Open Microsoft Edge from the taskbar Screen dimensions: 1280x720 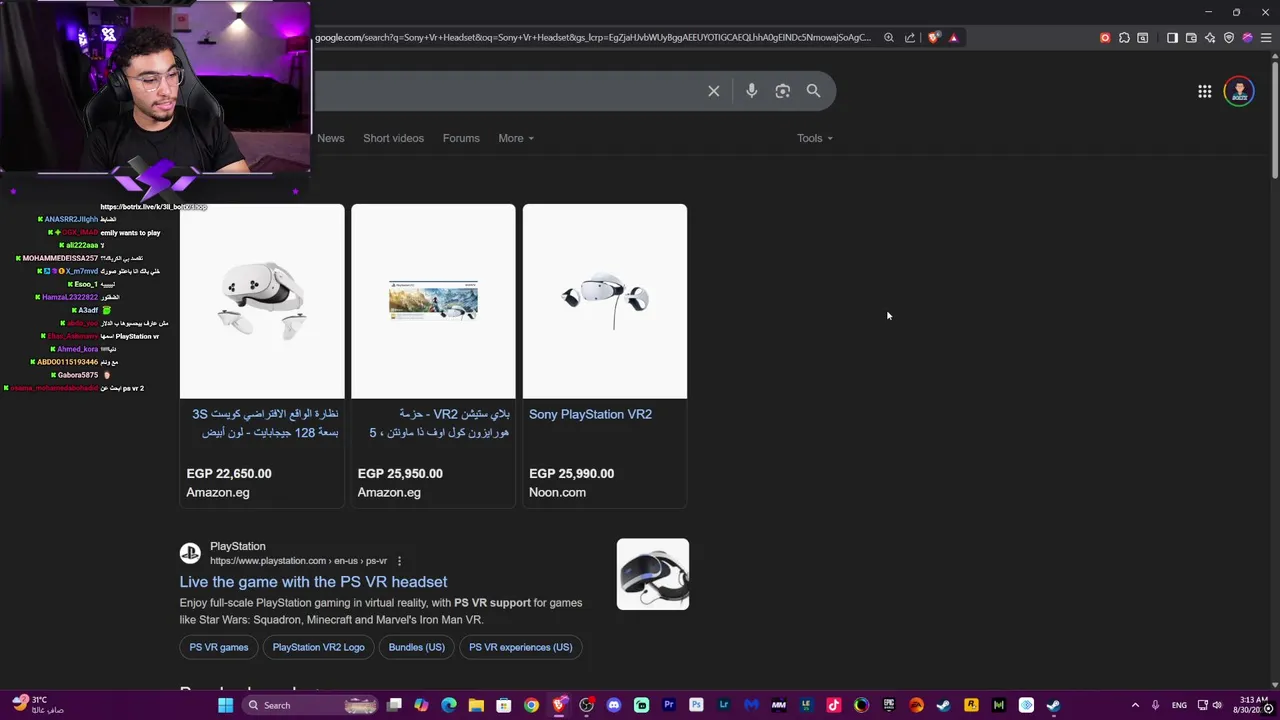tap(449, 705)
